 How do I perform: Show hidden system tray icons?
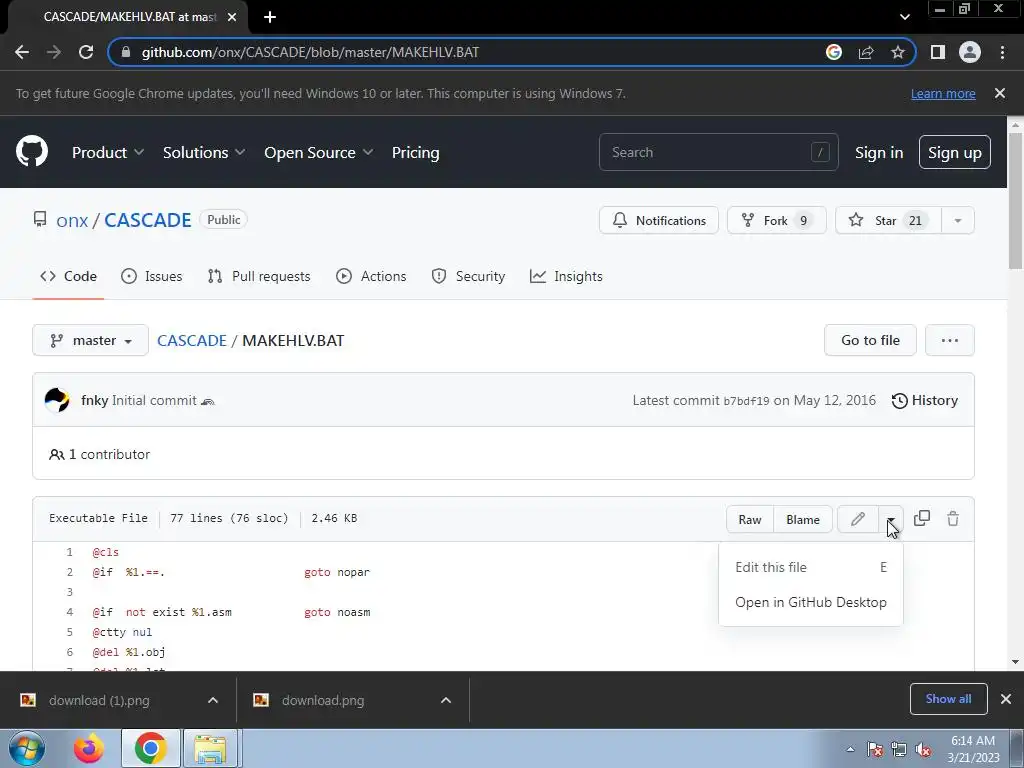click(x=850, y=749)
